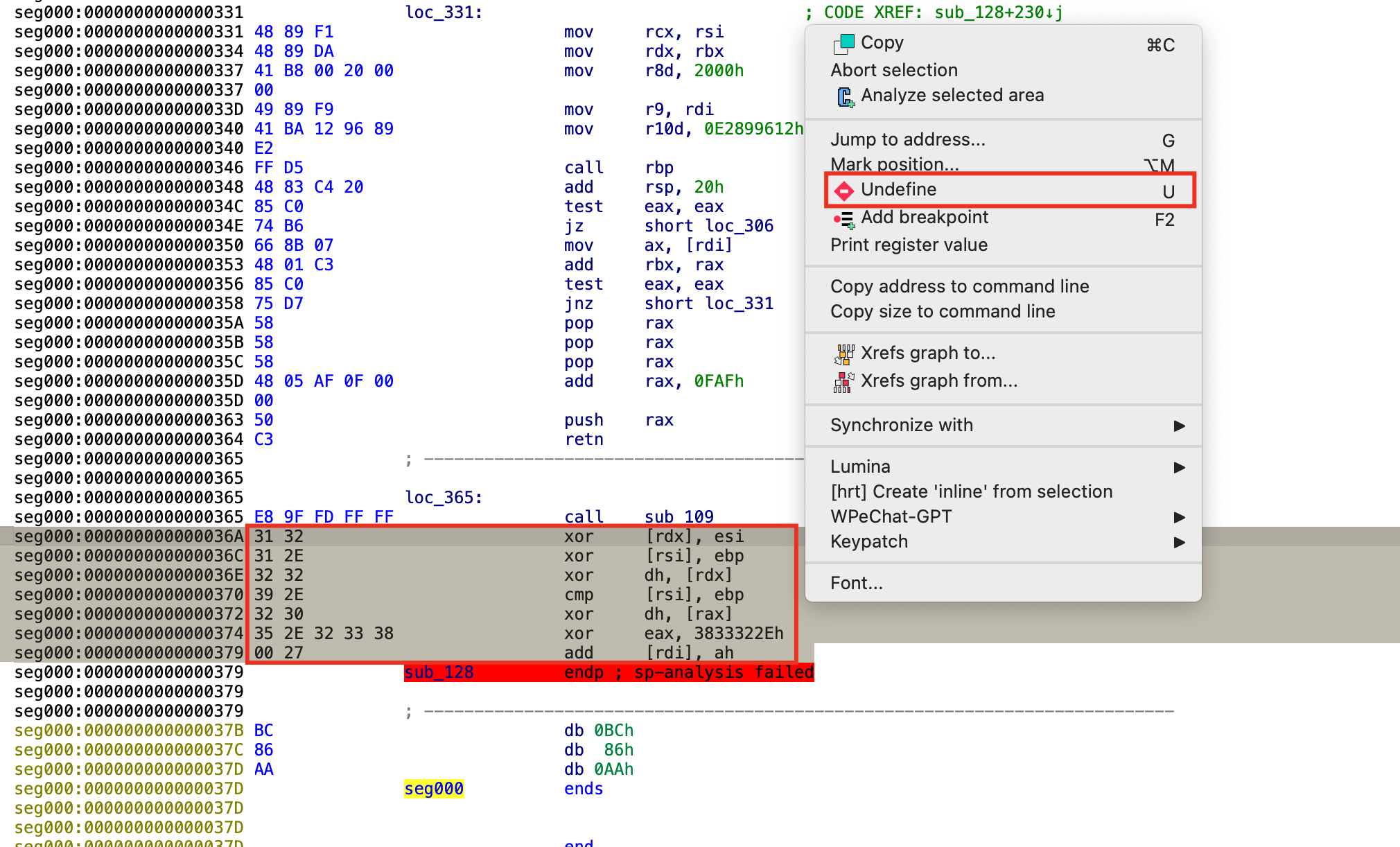Click Copy size to command line
The height and width of the screenshot is (847, 1400).
click(x=943, y=311)
